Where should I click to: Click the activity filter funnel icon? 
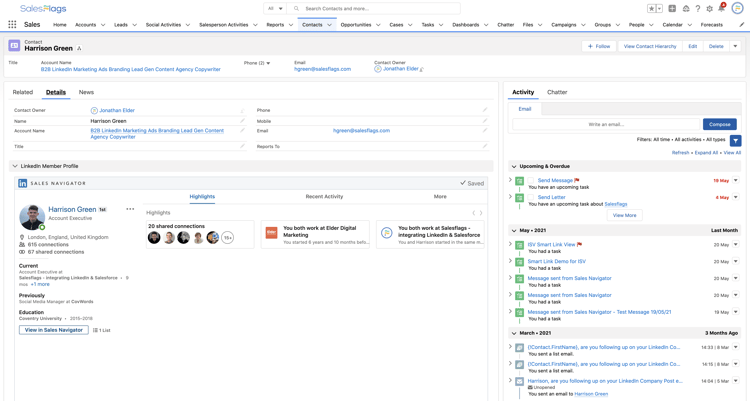click(x=735, y=141)
